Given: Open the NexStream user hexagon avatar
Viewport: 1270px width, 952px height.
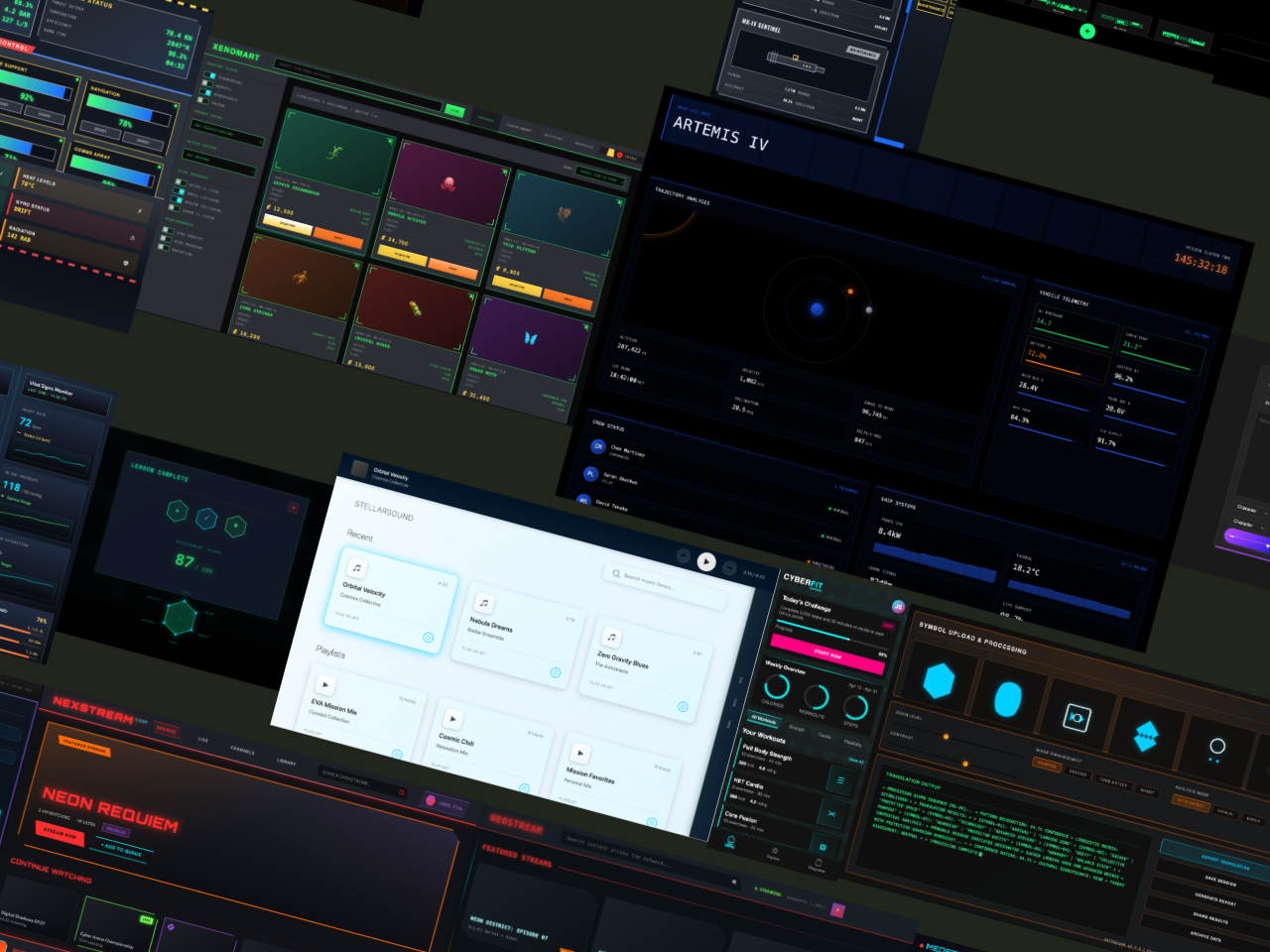Looking at the screenshot, I should click(431, 800).
